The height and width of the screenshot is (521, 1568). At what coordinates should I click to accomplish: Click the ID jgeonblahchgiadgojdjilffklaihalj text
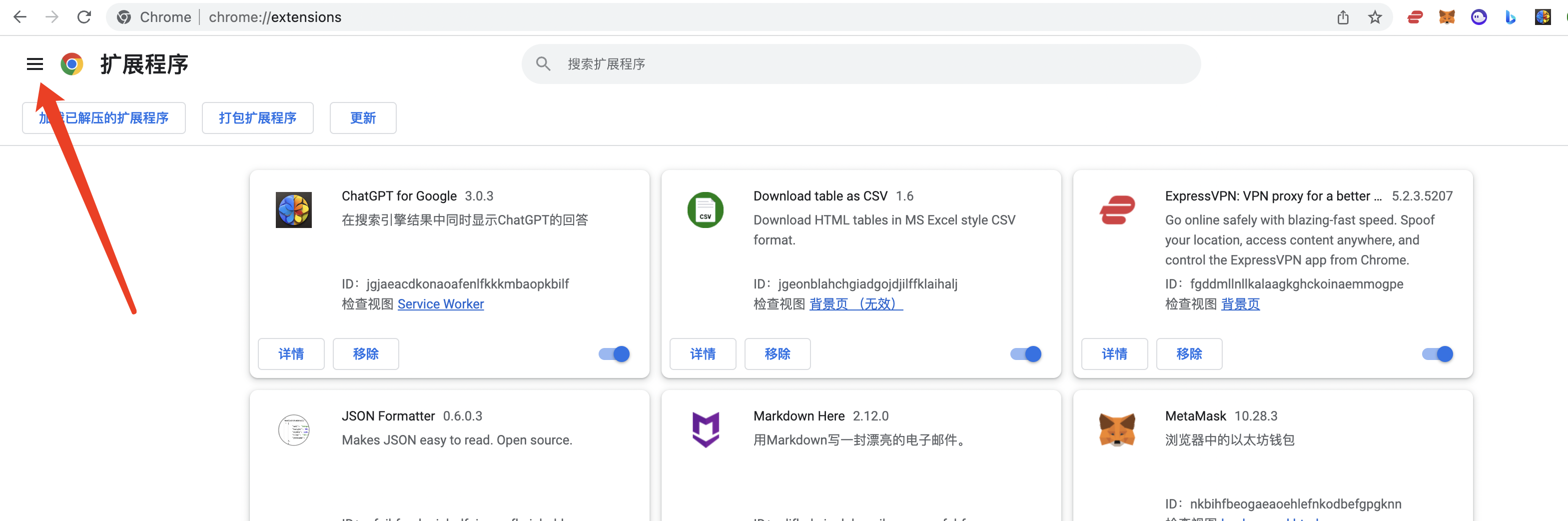[x=855, y=284]
